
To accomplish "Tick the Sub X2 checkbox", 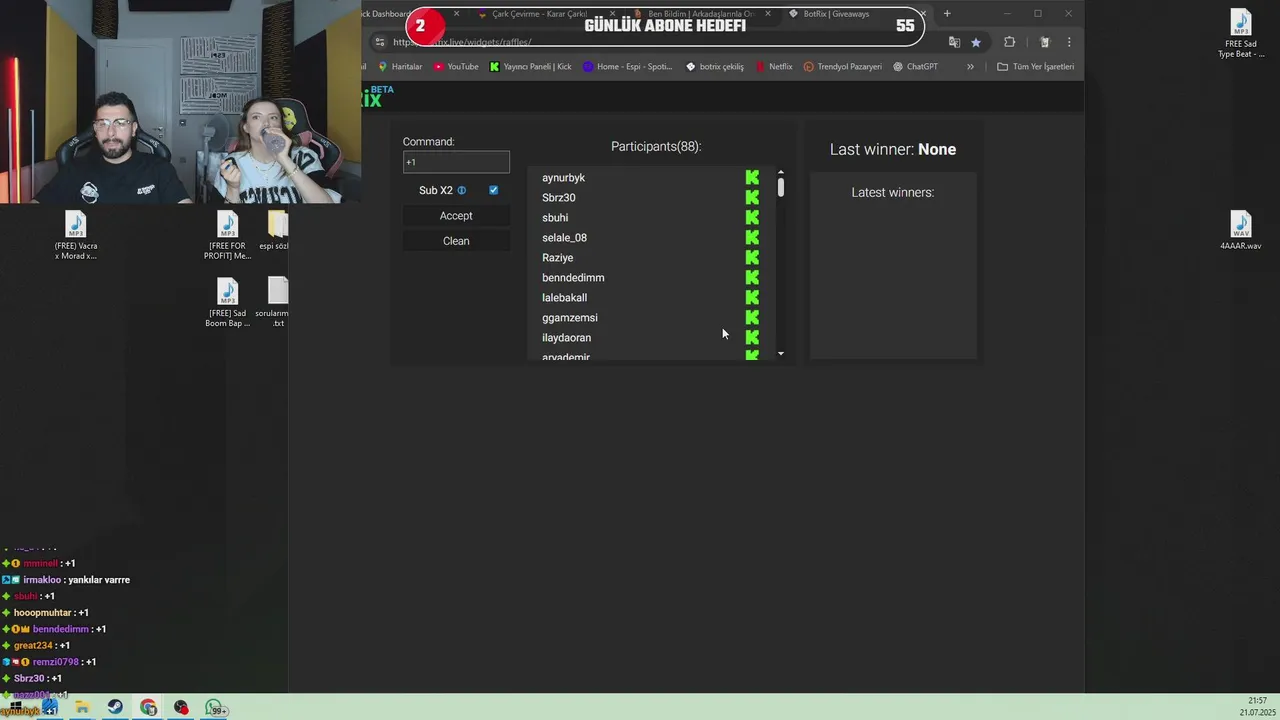I will coord(493,190).
